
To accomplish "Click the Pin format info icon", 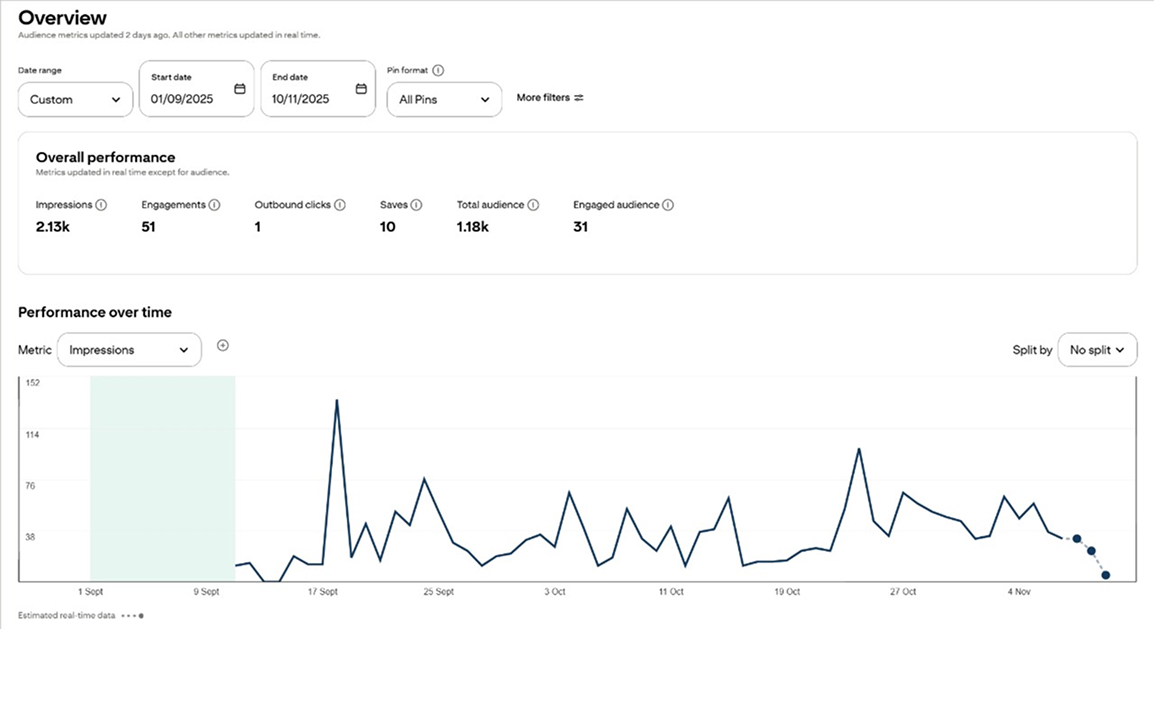I will point(438,70).
